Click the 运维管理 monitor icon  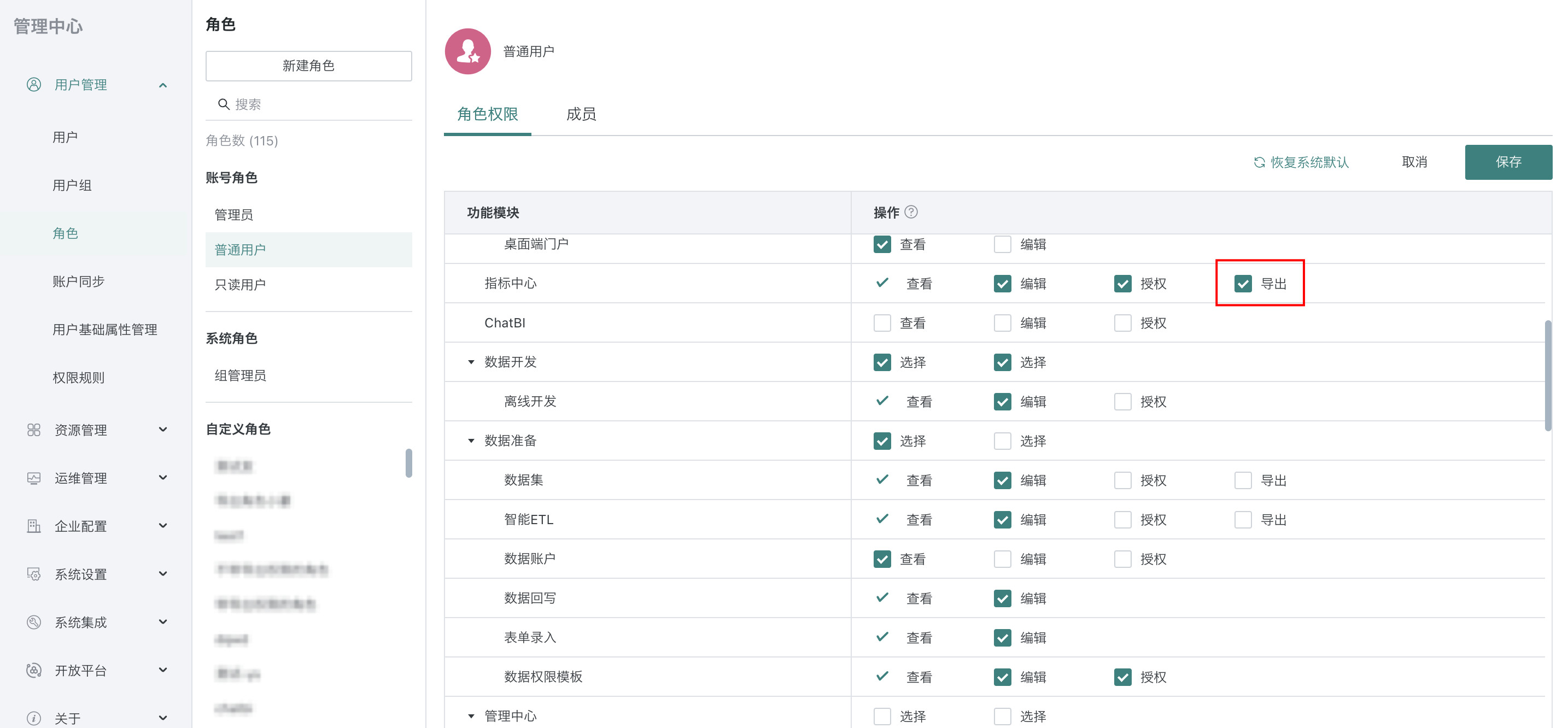coord(34,478)
